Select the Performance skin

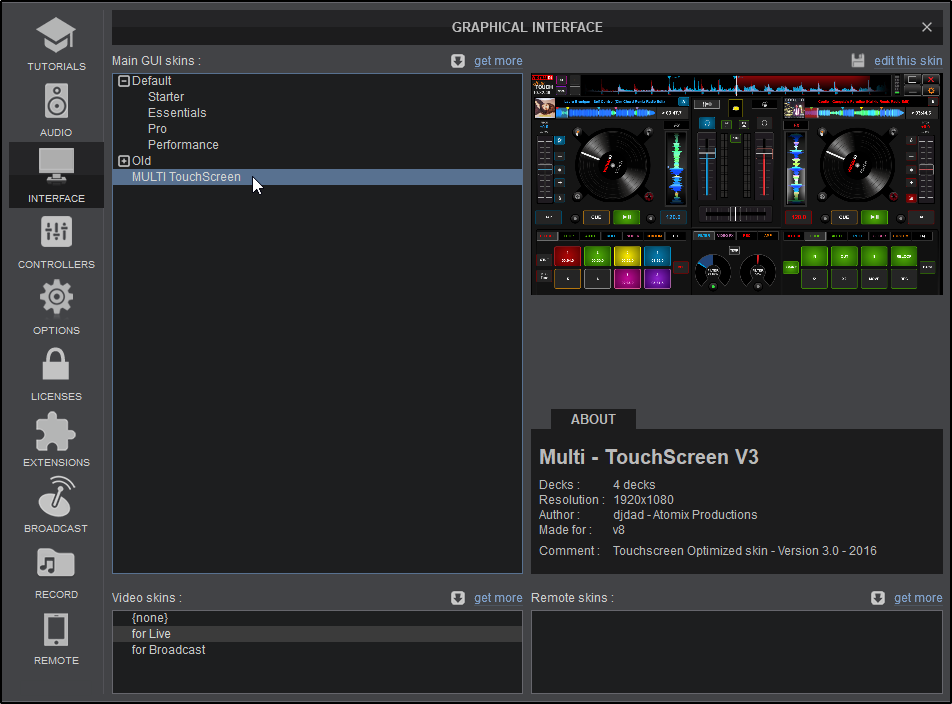point(183,145)
